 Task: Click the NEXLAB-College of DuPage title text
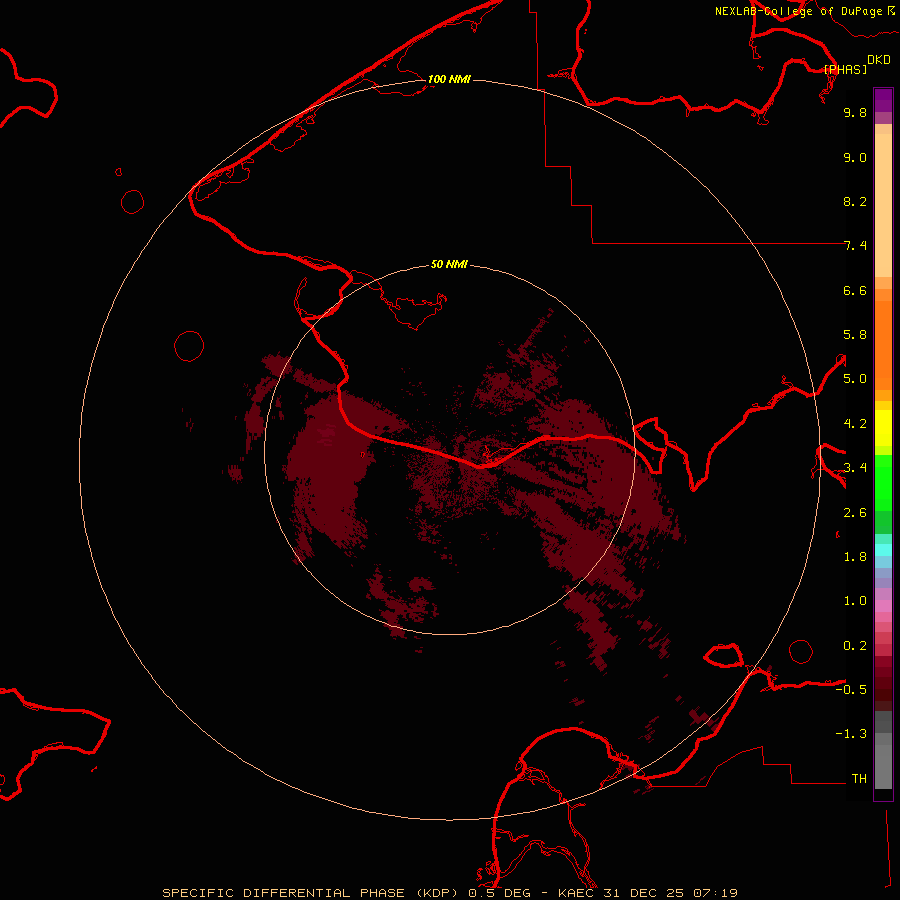pos(799,11)
